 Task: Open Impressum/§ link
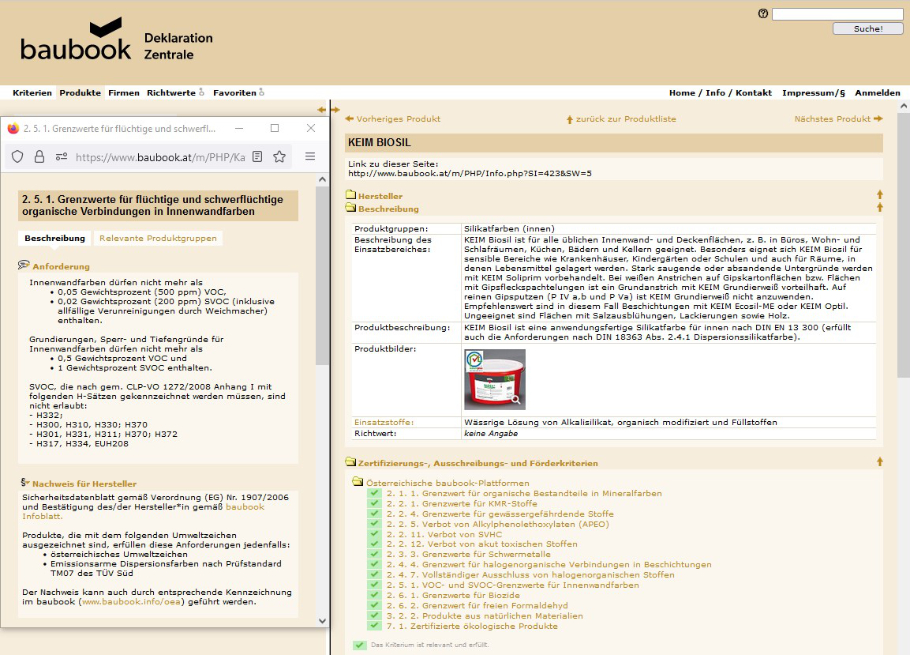[x=813, y=93]
